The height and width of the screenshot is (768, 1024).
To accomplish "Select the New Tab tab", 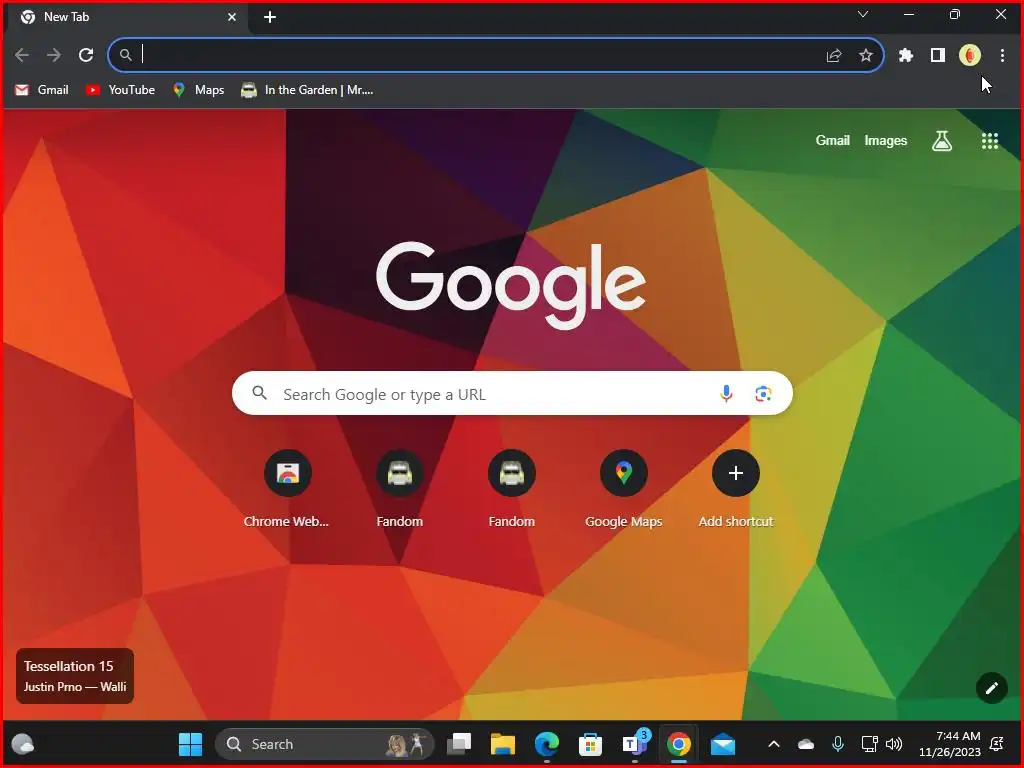I will 127,17.
